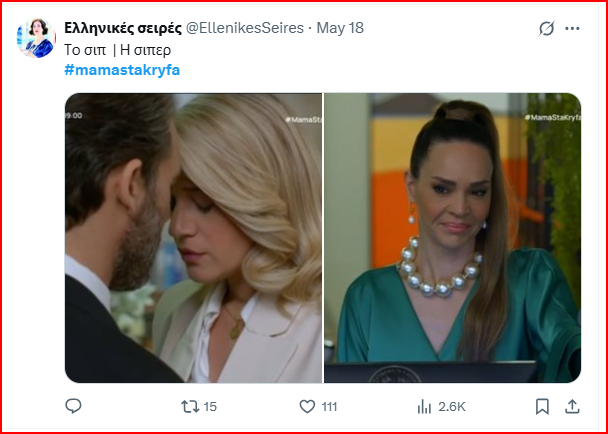The width and height of the screenshot is (608, 434).
Task: Open view analytics bar chart icon
Action: [424, 406]
